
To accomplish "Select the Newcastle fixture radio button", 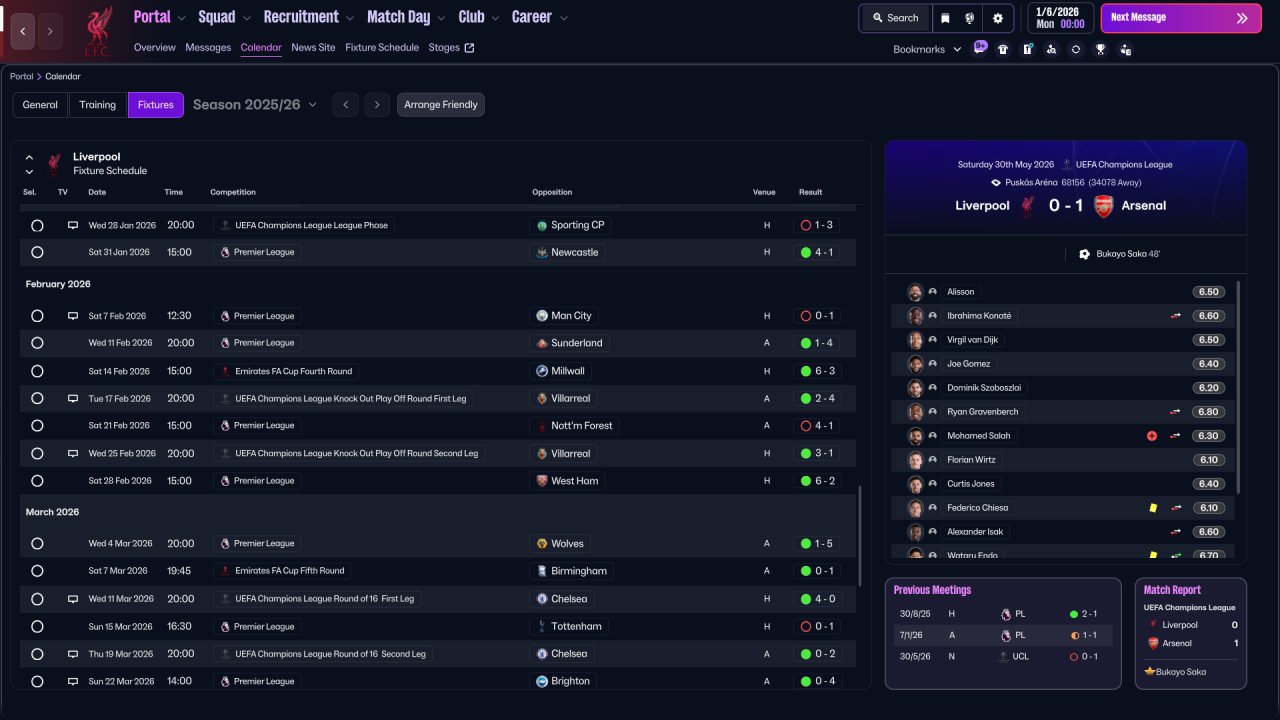I will point(37,253).
